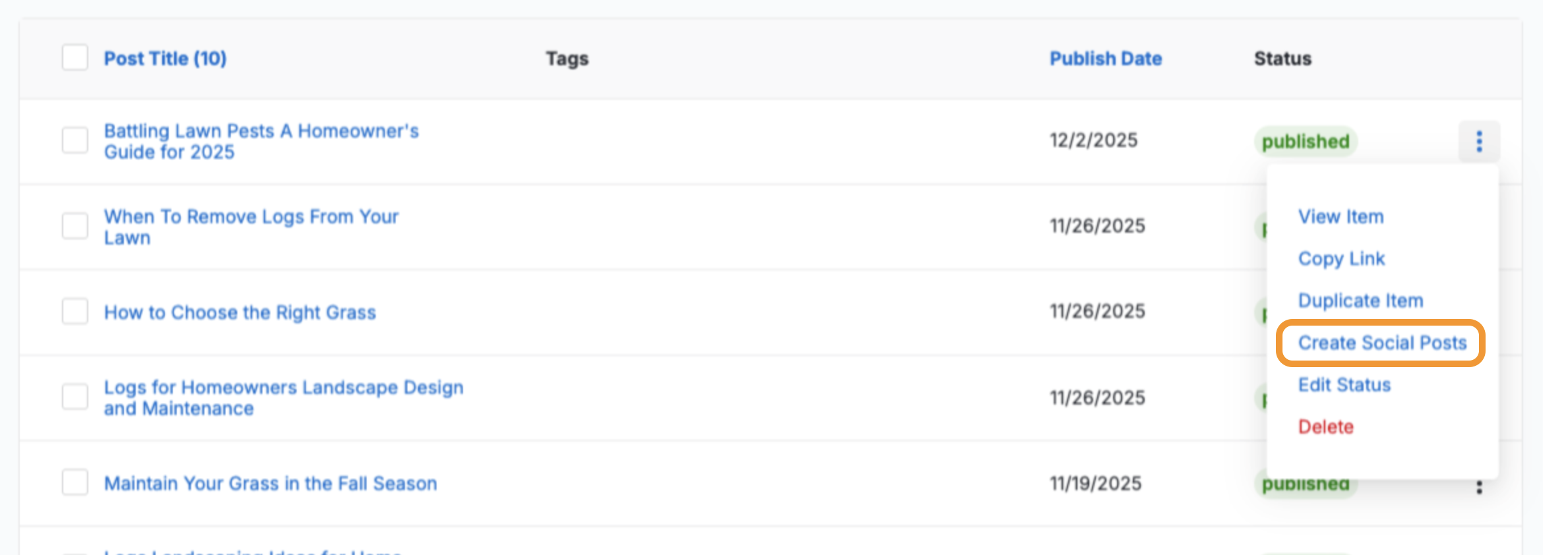Sort posts by Publish Date header
Screen dimensions: 1568x555
[1105, 59]
